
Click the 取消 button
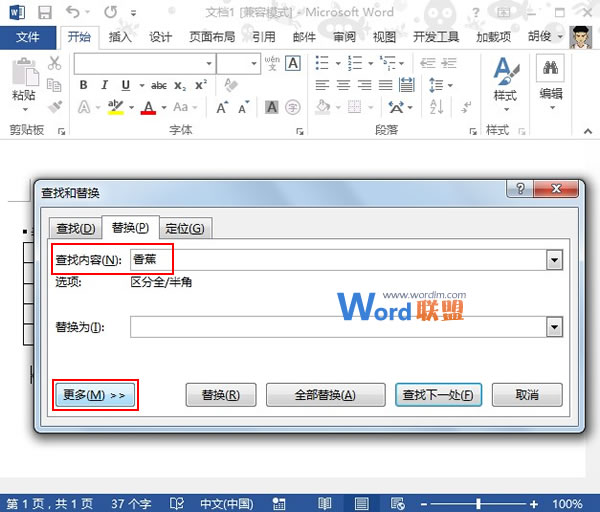pyautogui.click(x=527, y=395)
